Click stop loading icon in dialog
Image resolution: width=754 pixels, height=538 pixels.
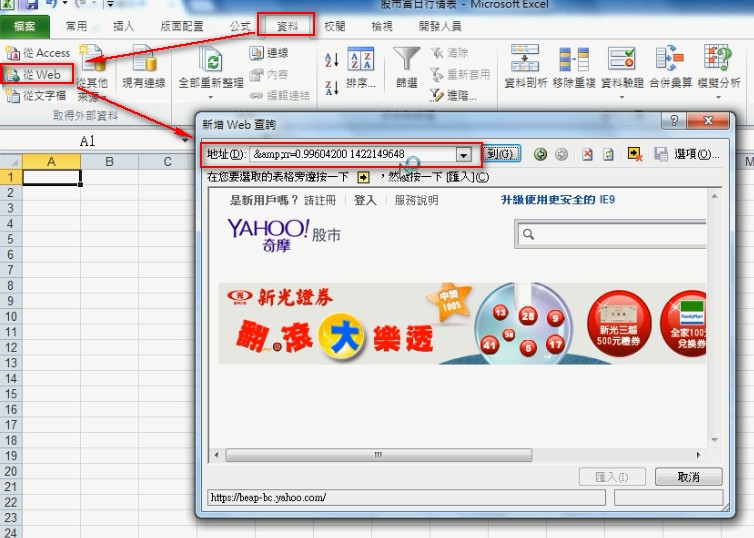(x=587, y=154)
